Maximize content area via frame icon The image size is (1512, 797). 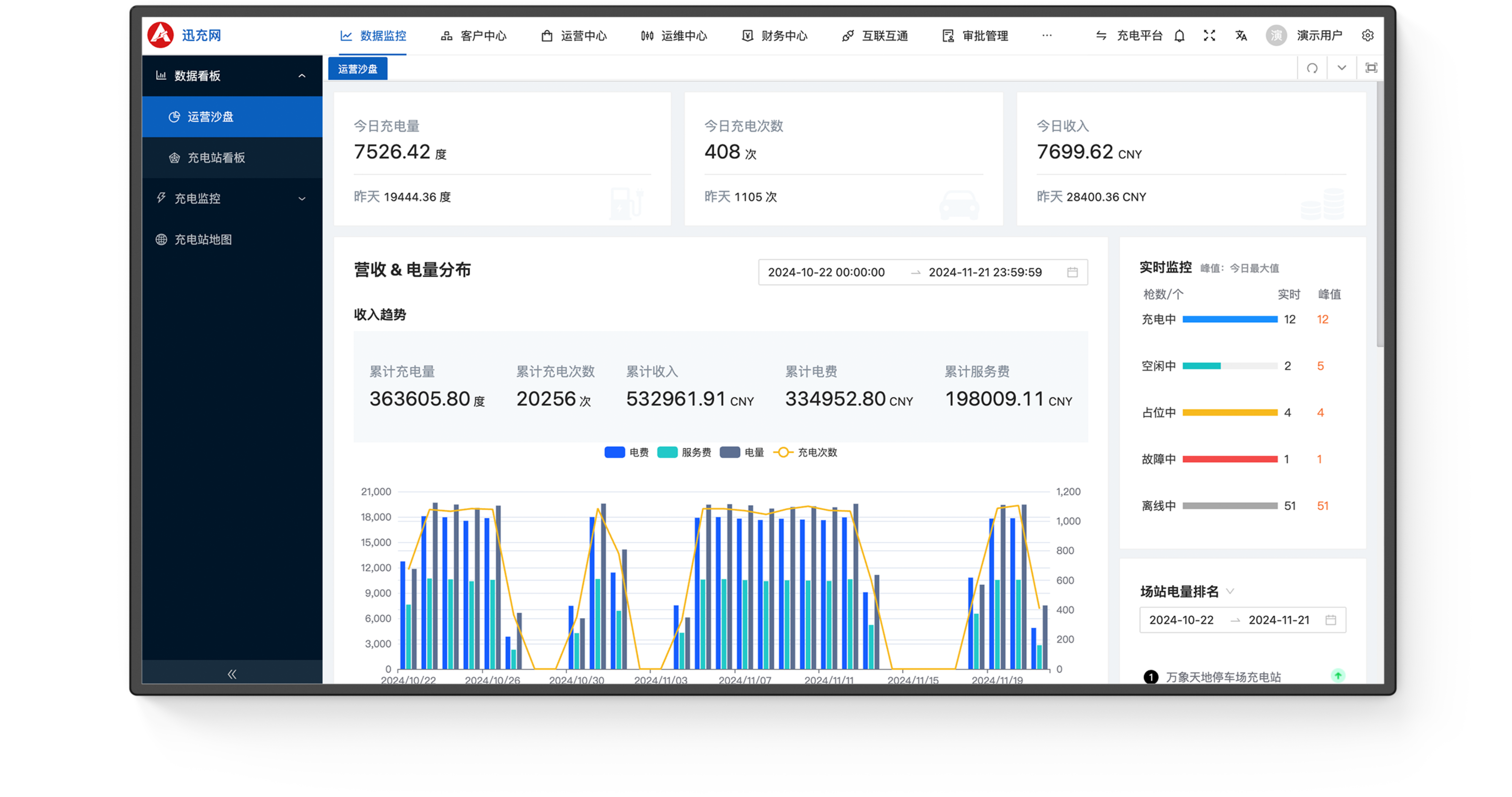(1371, 68)
